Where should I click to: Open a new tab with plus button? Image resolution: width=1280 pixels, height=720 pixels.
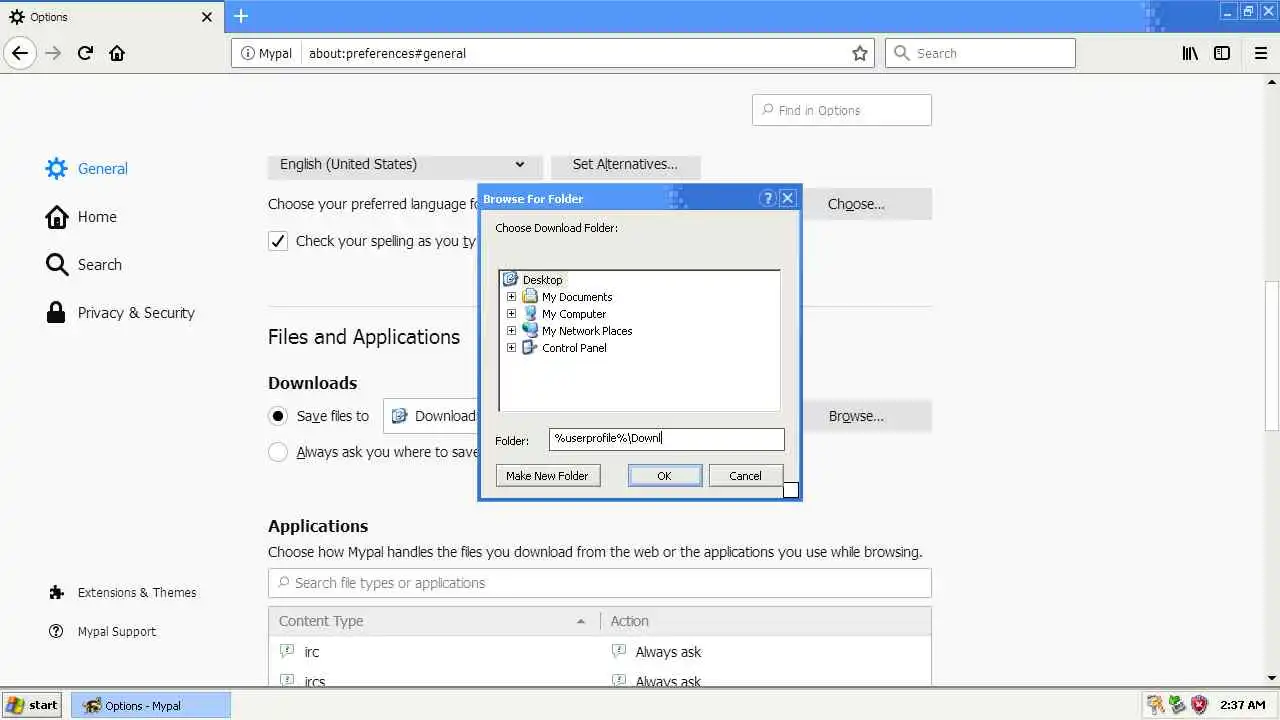pos(241,16)
